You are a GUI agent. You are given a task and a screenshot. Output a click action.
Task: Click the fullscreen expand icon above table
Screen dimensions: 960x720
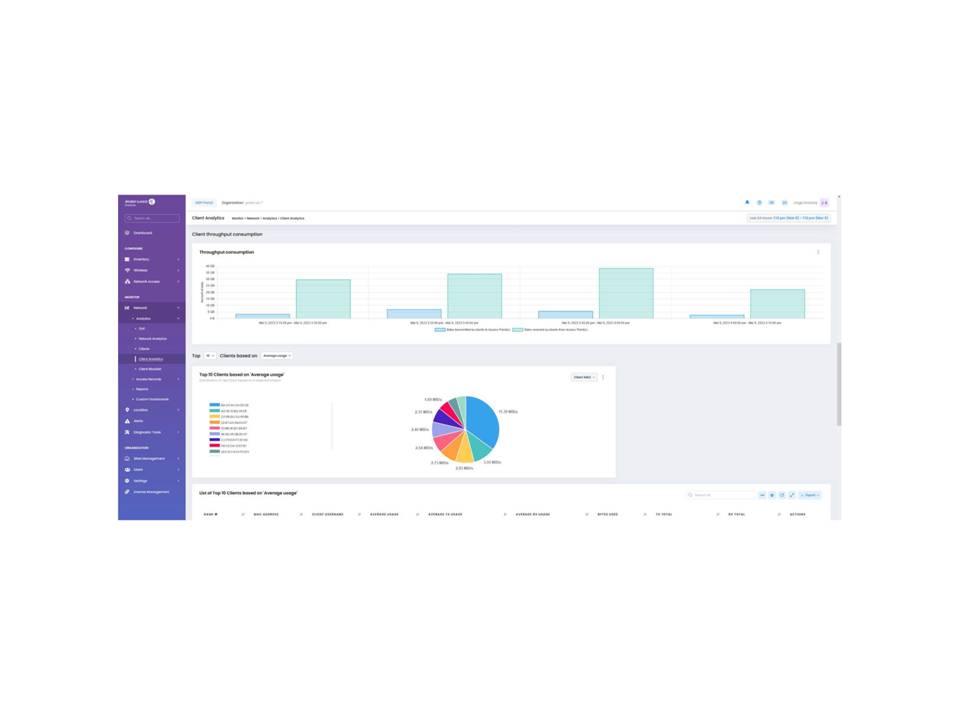click(792, 495)
